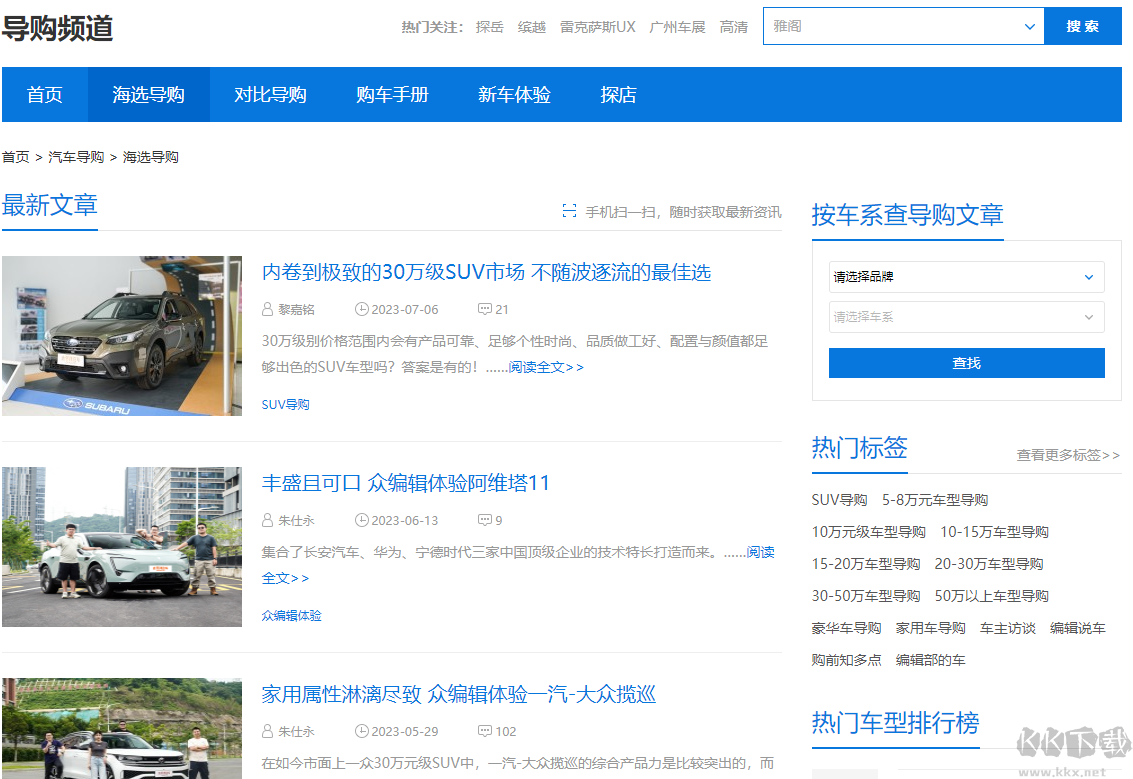The height and width of the screenshot is (779, 1133).
Task: Select the 15-20万车型导购 tag
Action: click(x=865, y=564)
